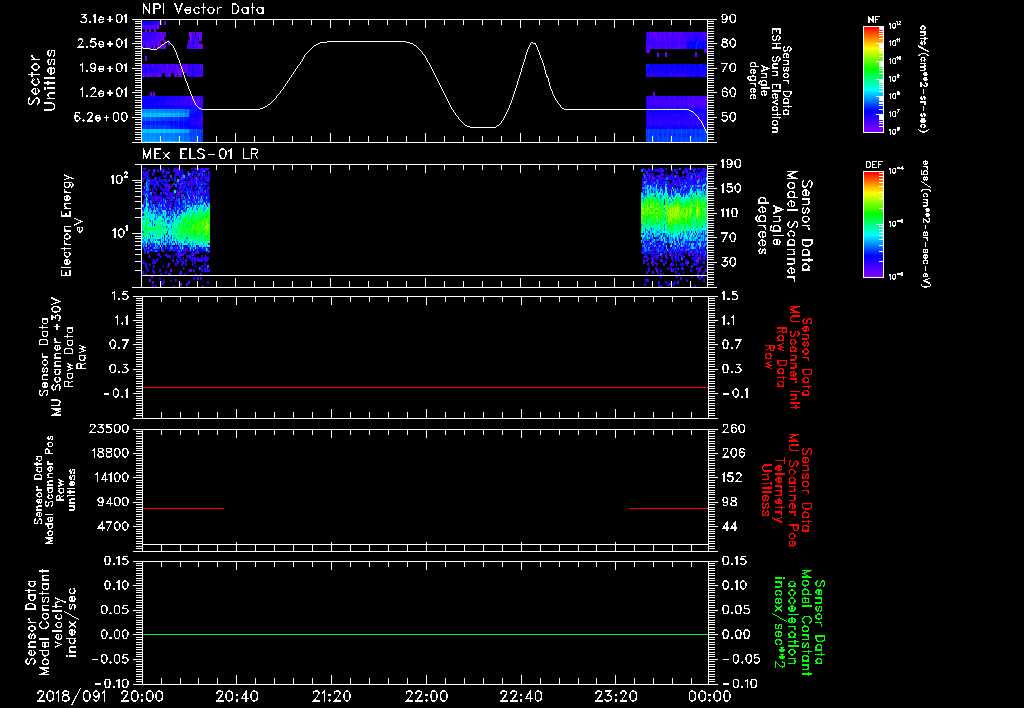This screenshot has width=1024, height=708.
Task: Click the 'DEF' label above the color bar
Action: coord(874,165)
